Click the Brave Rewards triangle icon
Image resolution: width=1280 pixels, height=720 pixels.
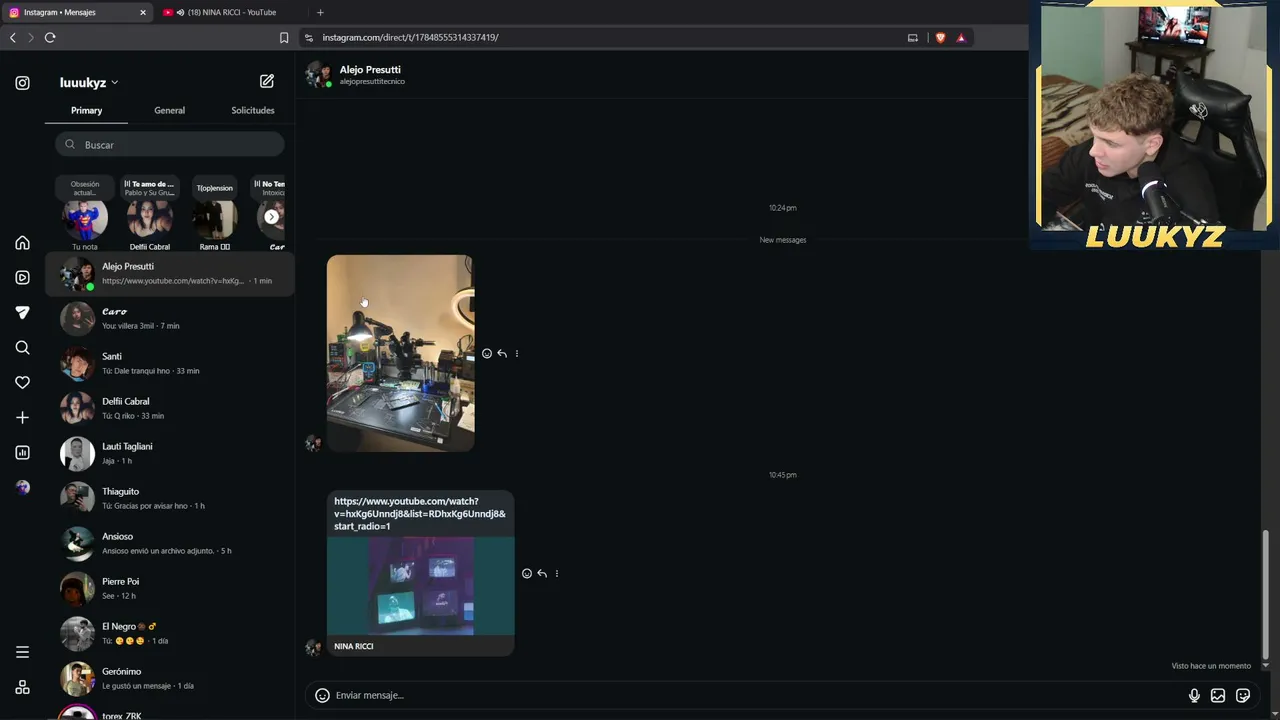(x=961, y=38)
